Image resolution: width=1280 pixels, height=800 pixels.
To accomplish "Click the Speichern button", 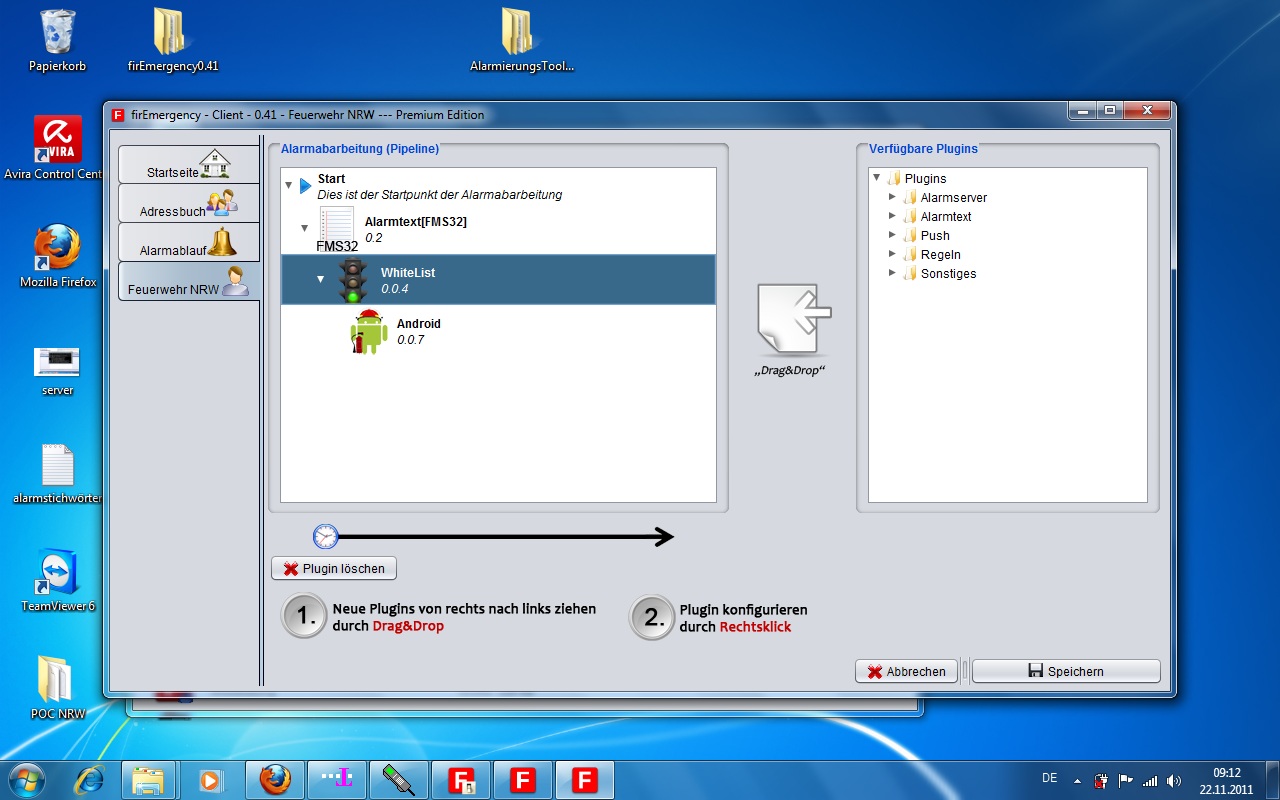I will click(x=1065, y=672).
